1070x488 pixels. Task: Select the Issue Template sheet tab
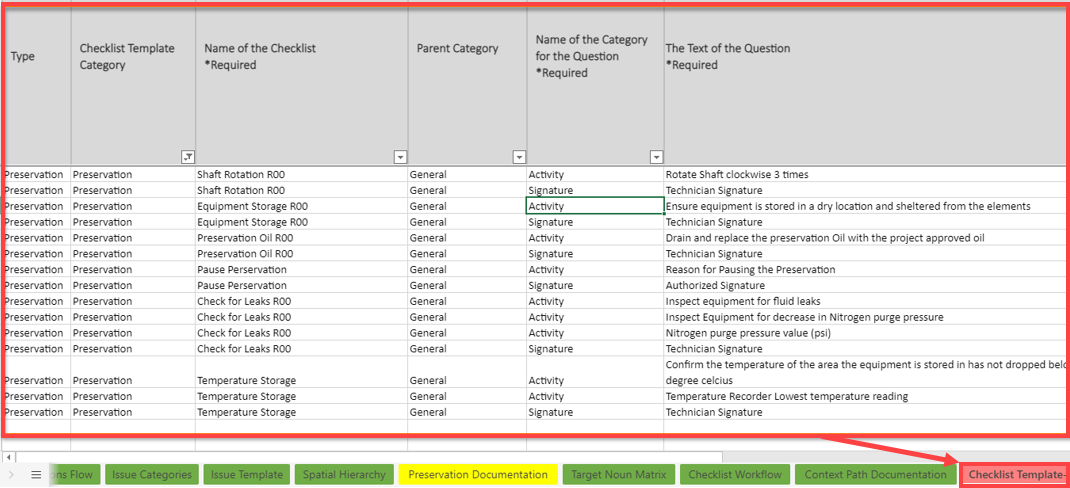click(x=247, y=475)
